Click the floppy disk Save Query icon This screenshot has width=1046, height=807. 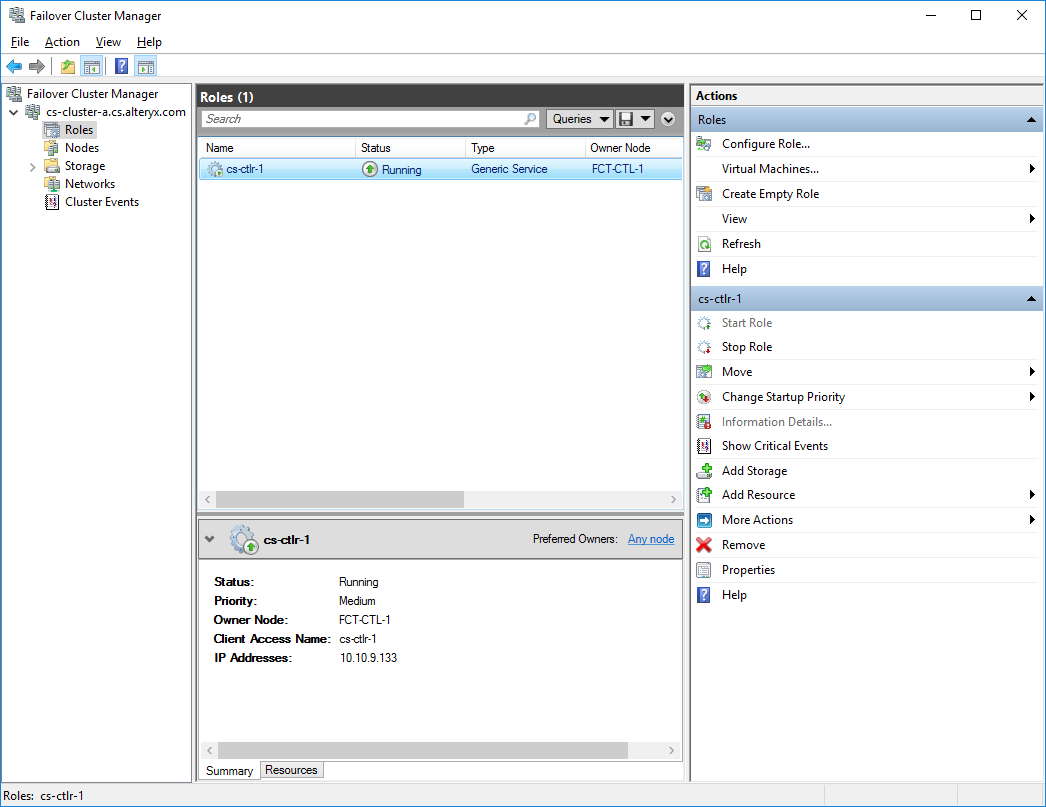tap(629, 118)
